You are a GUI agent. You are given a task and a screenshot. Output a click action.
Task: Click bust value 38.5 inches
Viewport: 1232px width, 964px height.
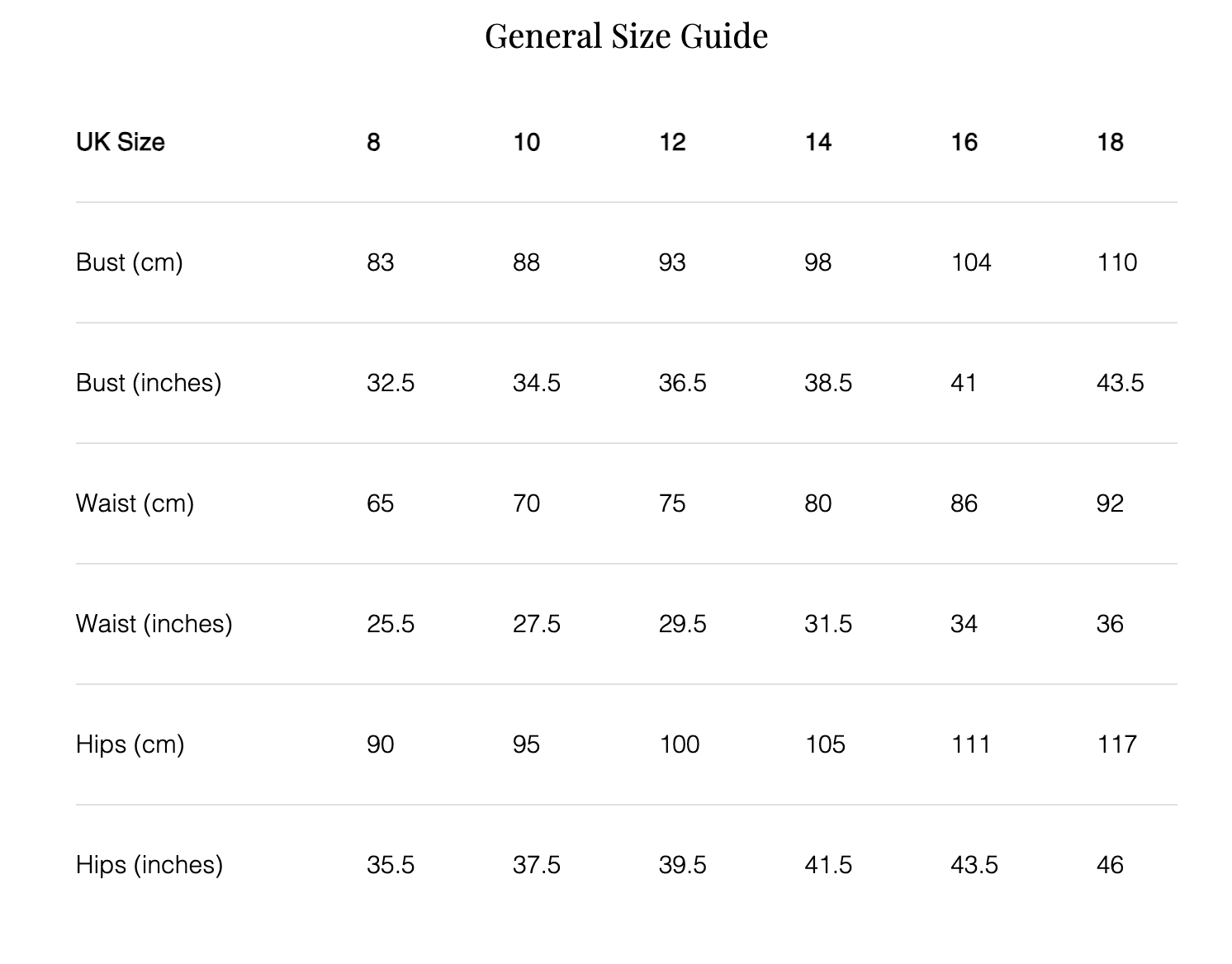pyautogui.click(x=827, y=383)
